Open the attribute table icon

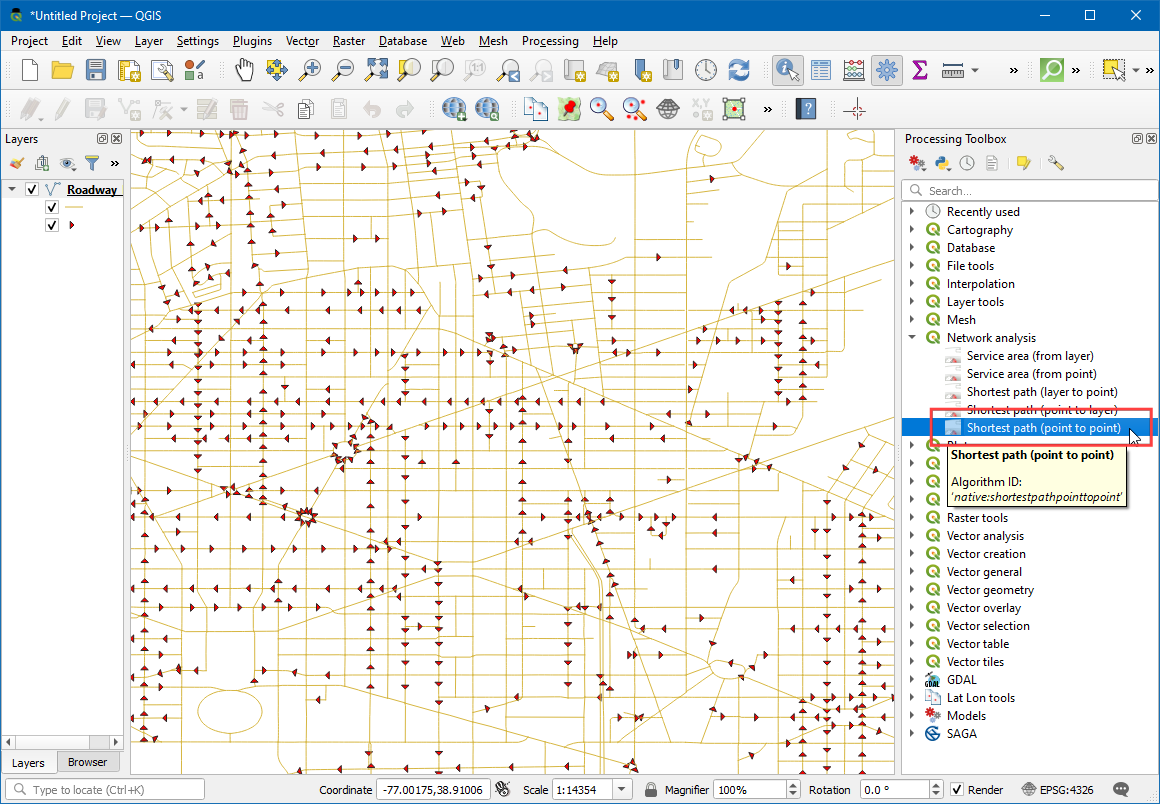click(821, 70)
